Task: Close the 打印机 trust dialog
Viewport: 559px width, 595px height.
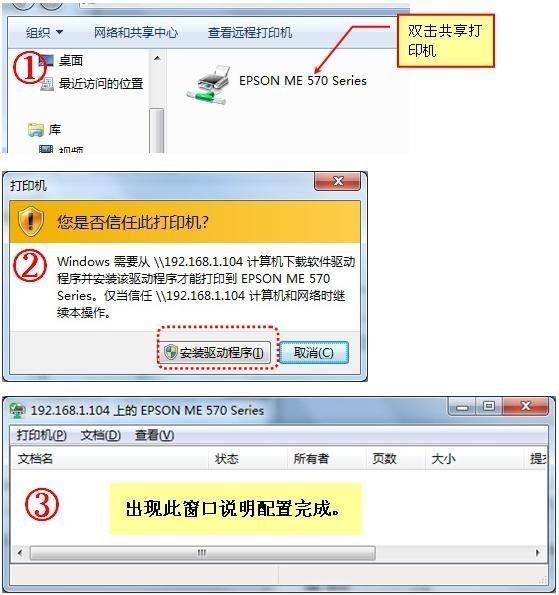Action: pos(337,181)
